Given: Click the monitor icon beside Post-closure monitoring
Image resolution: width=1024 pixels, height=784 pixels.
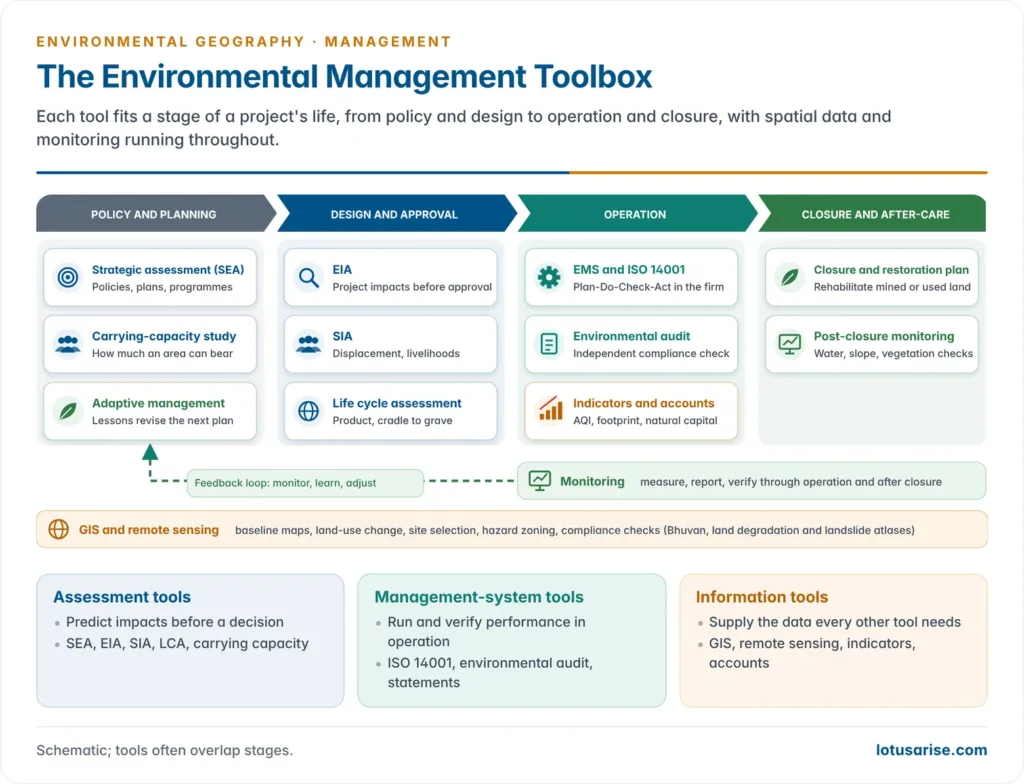Looking at the screenshot, I should pyautogui.click(x=790, y=344).
